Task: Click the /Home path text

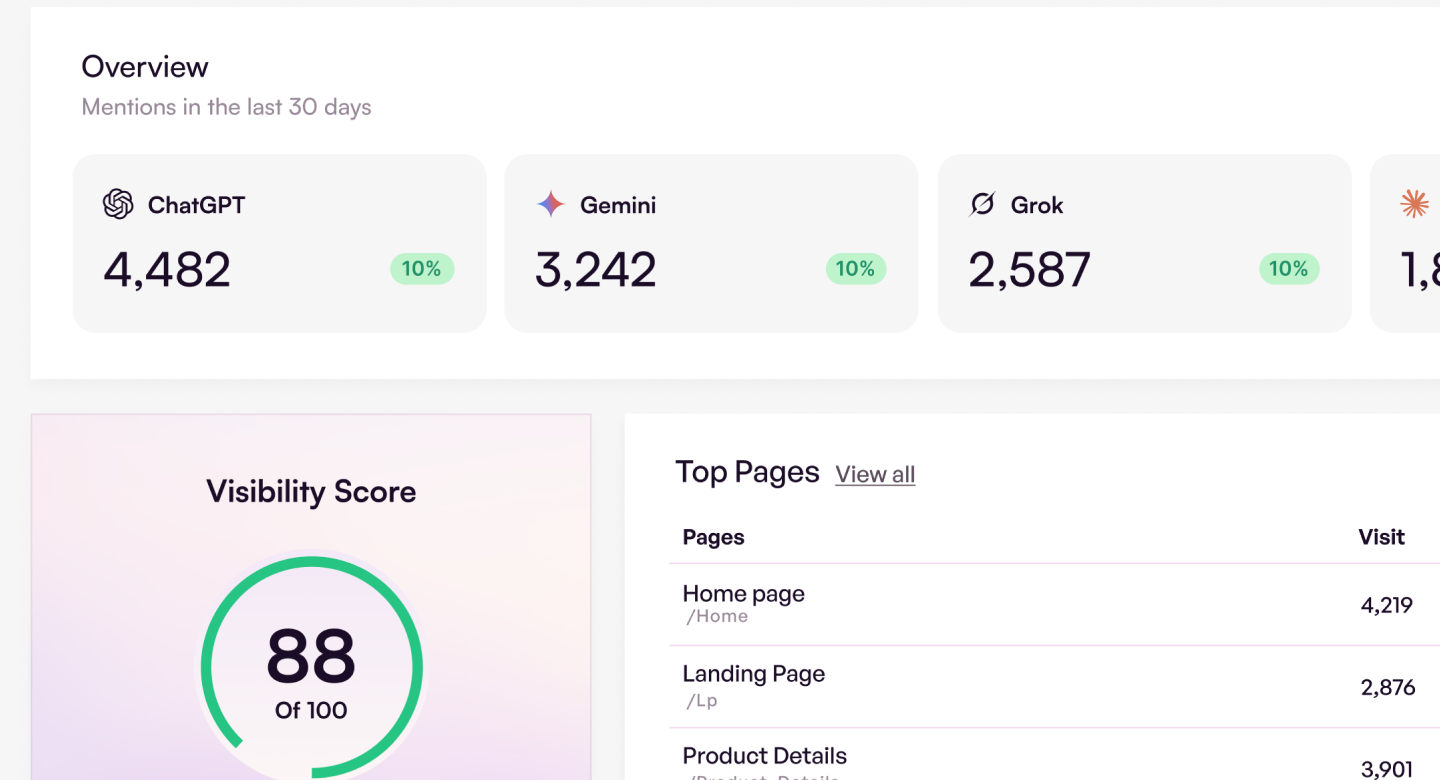Action: (717, 617)
